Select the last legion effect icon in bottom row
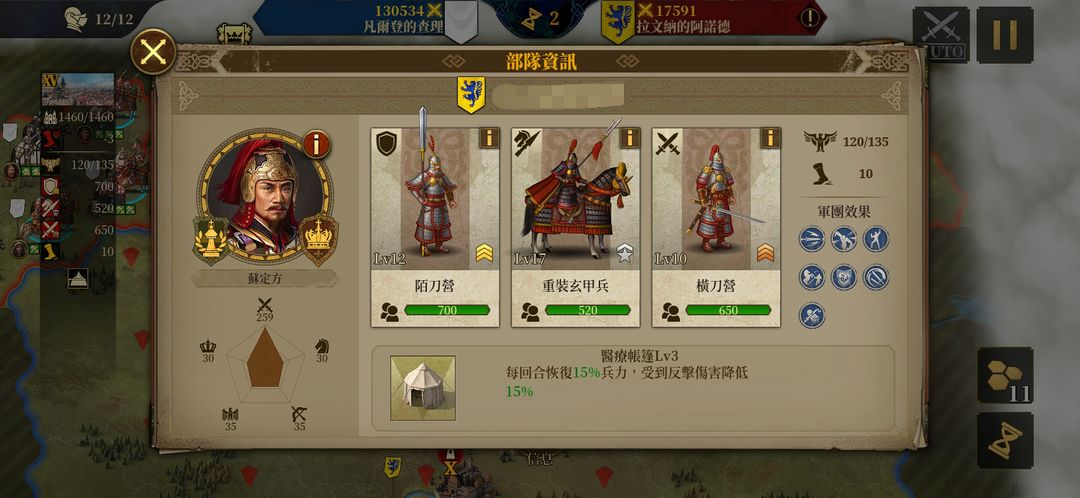 (812, 315)
